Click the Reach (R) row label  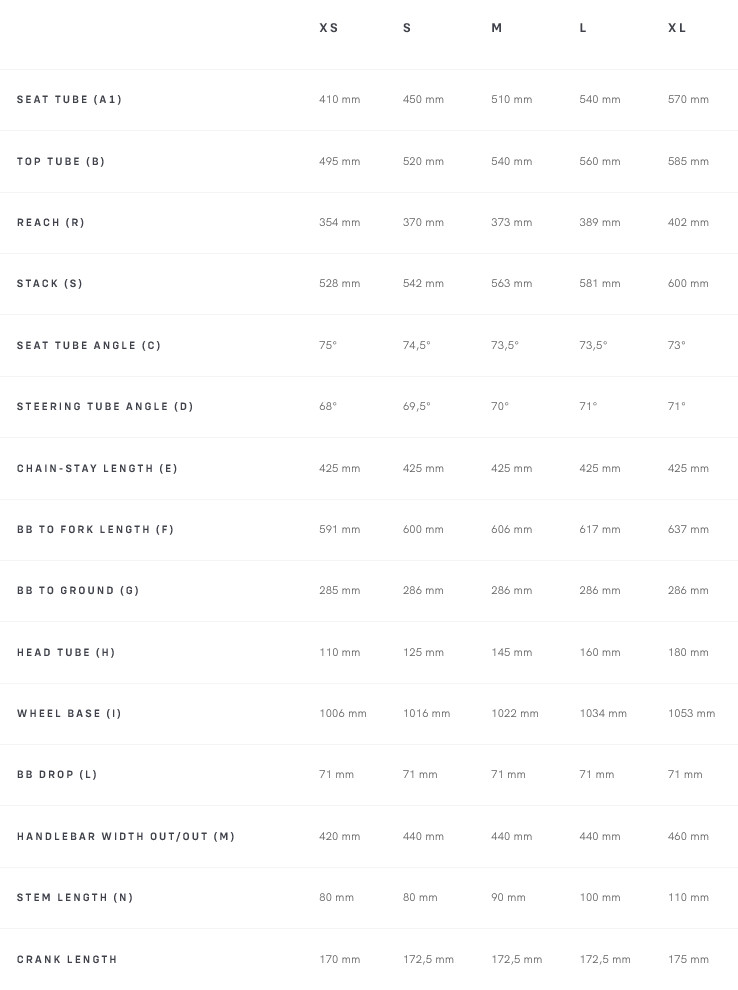tap(51, 222)
